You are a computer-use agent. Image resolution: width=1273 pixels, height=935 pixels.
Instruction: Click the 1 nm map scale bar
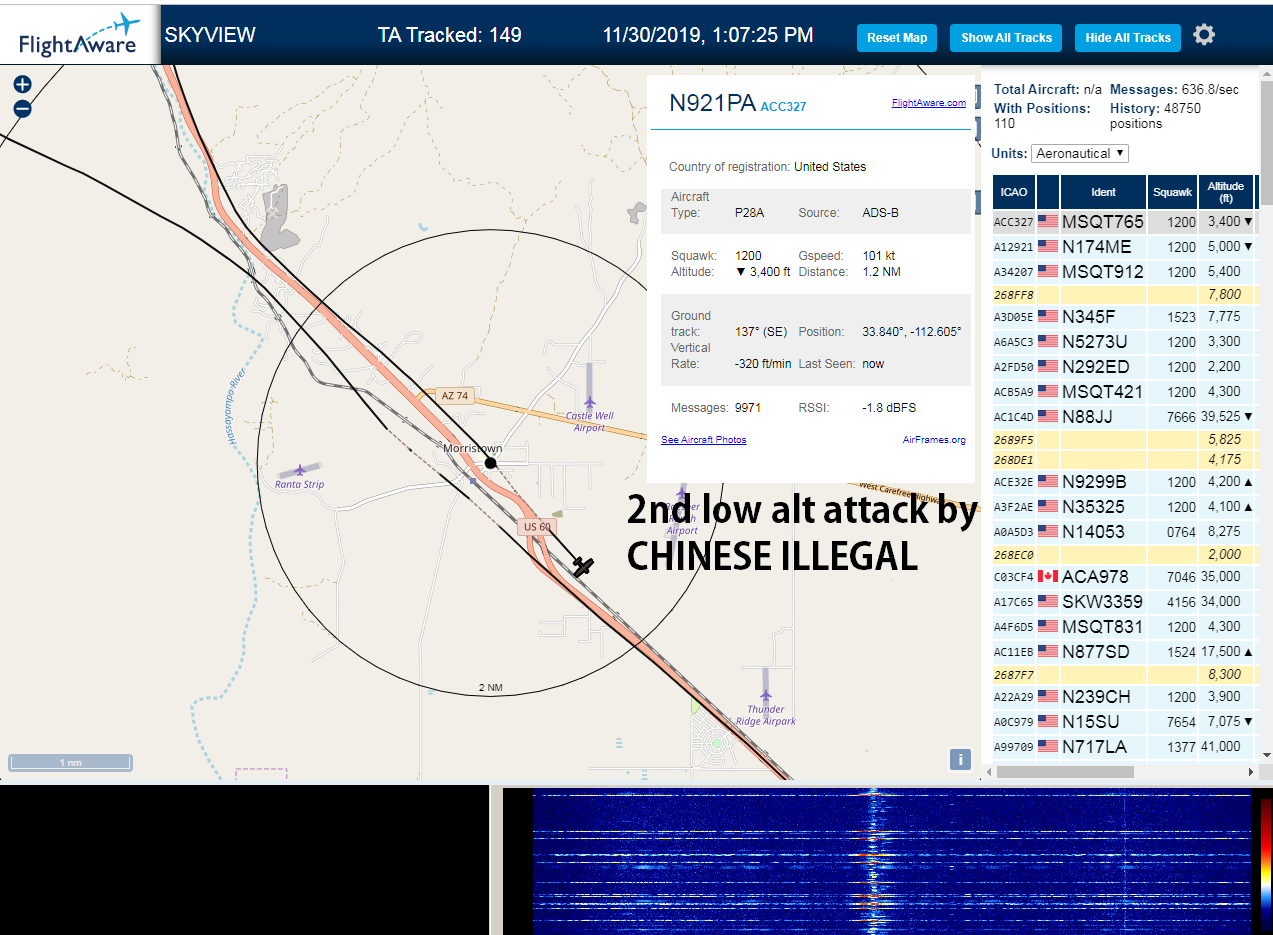(70, 762)
